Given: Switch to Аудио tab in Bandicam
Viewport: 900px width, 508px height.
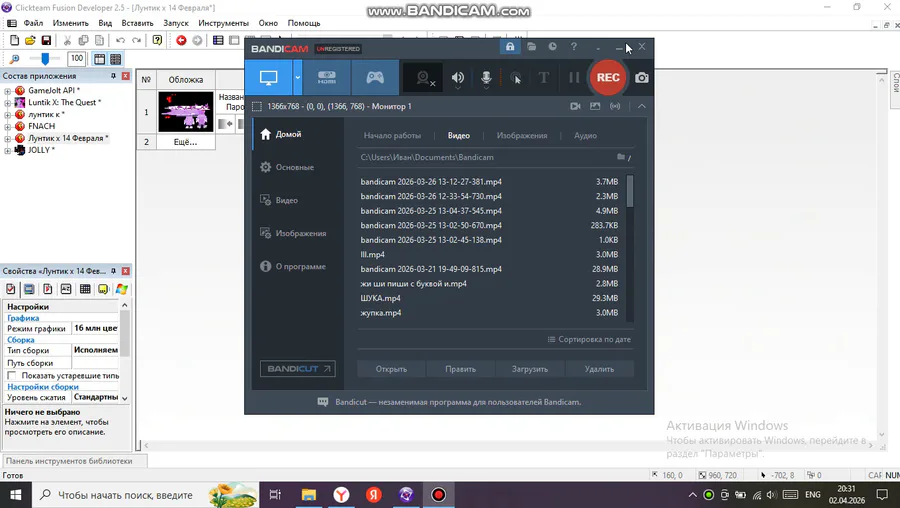Looking at the screenshot, I should click(x=585, y=135).
